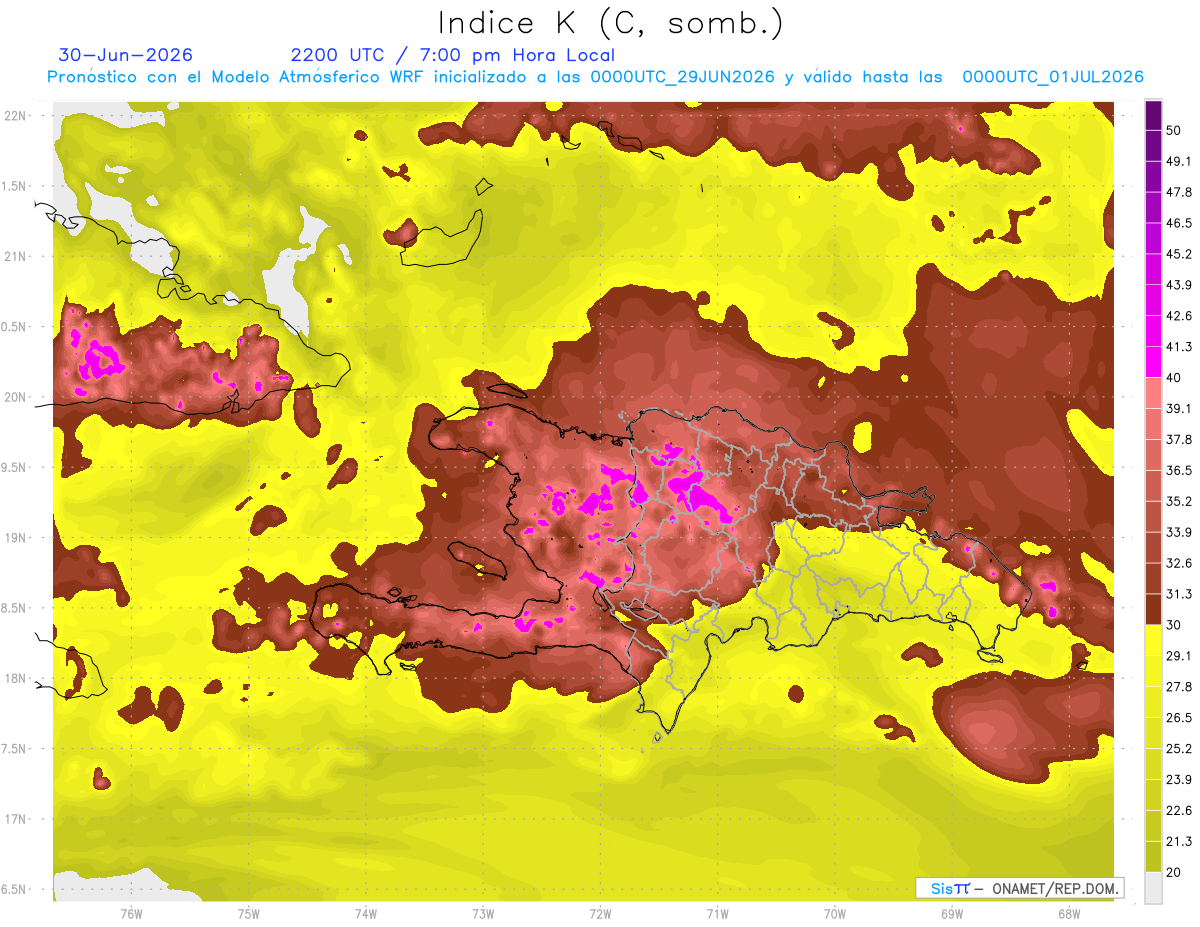
Task: Click the dark brown colorbar segment between 30 and 31.3
Action: click(x=1154, y=609)
